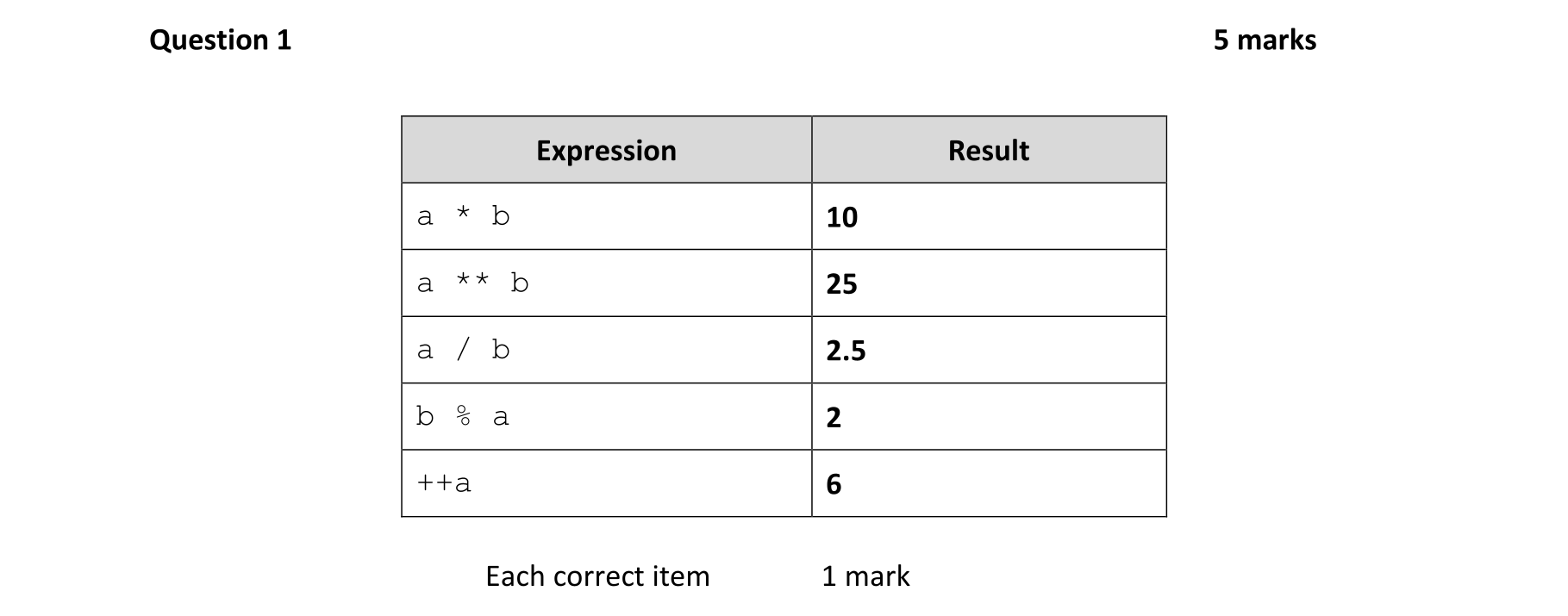
Task: Click the result value 6
Action: [x=834, y=484]
